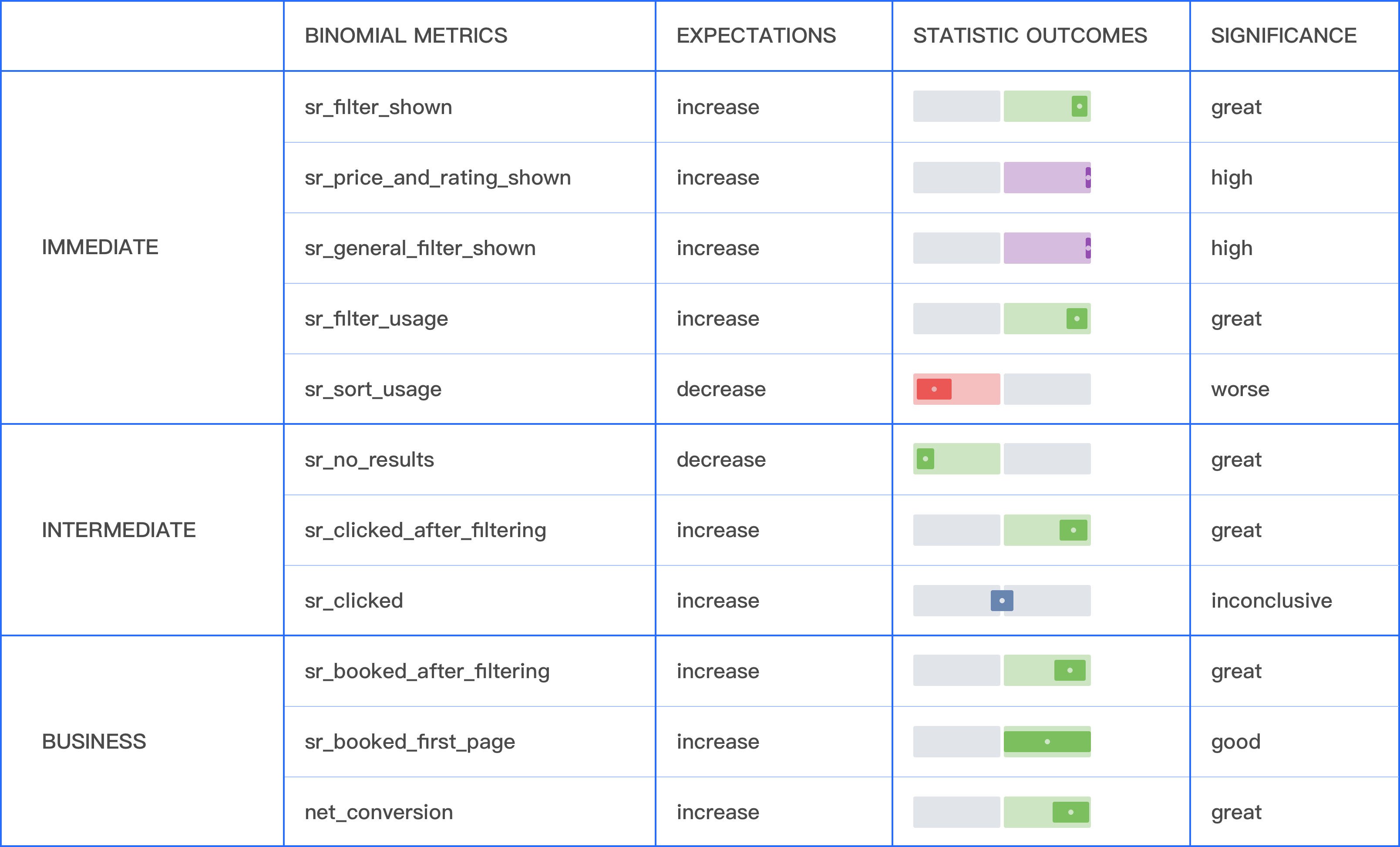Click the green marker for sr_booked_after_filtering
1400x847 pixels.
[x=1069, y=671]
